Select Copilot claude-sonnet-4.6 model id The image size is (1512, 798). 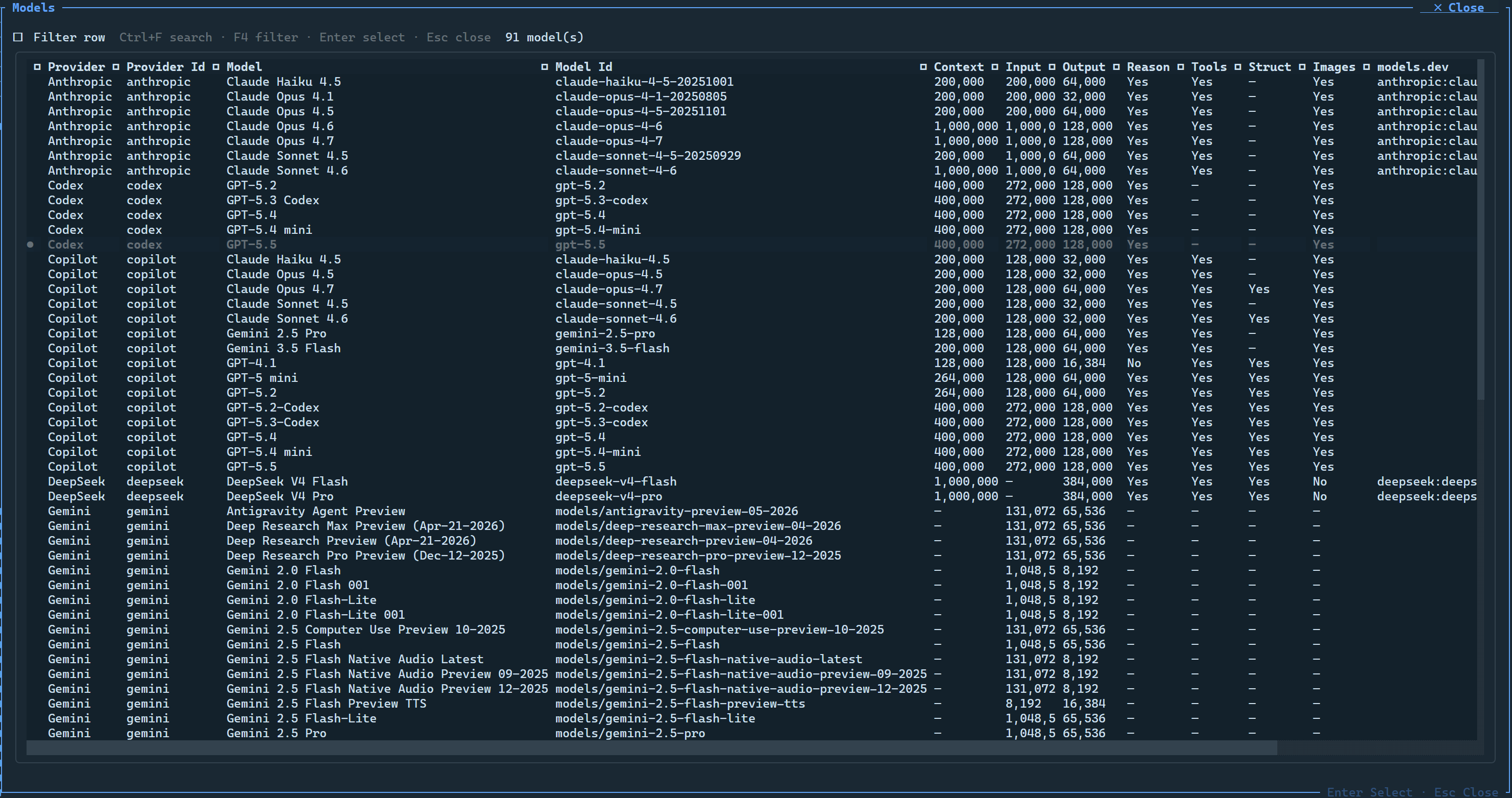coord(616,319)
